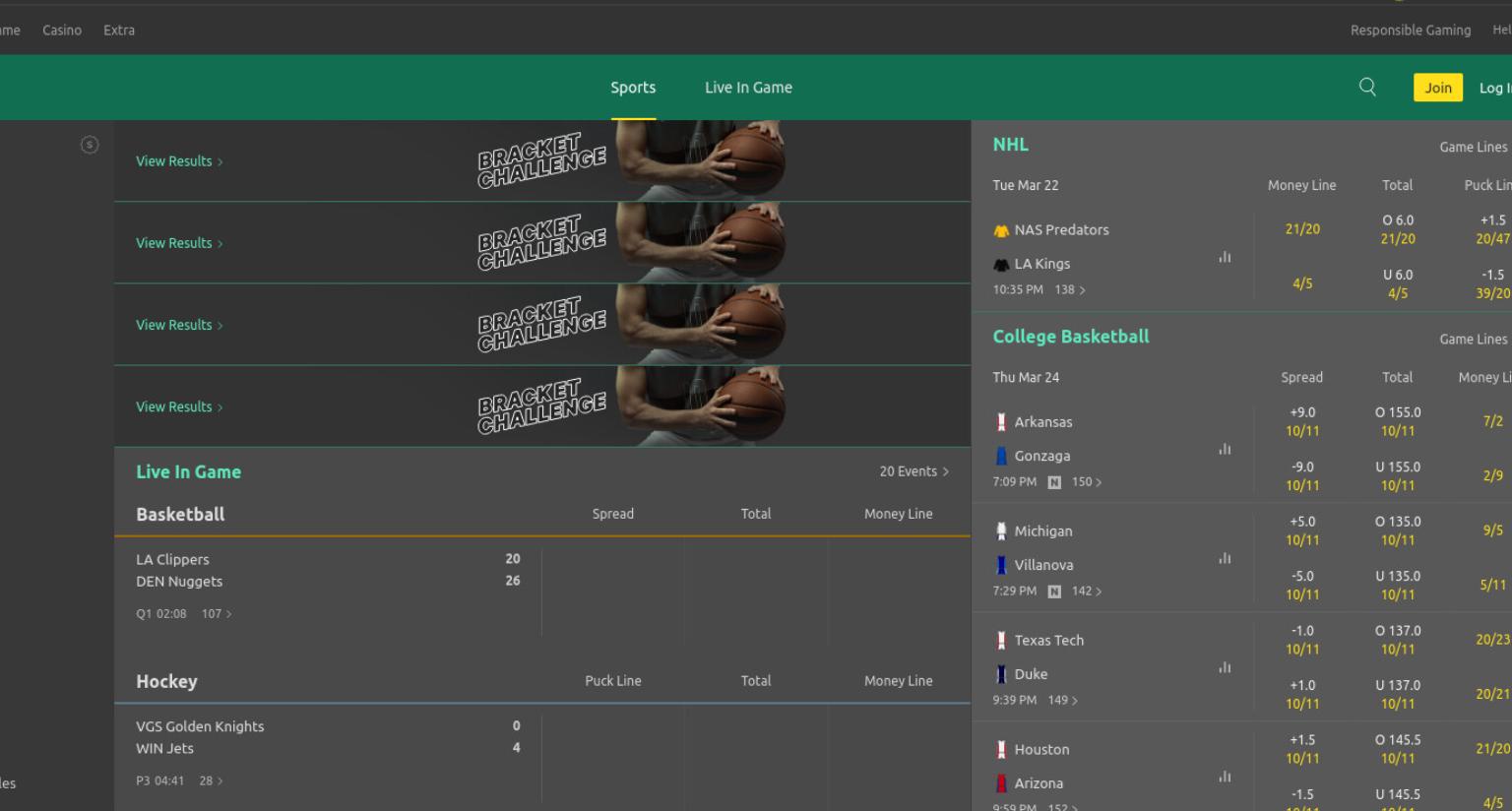Expand 107 markets for Clippers vs Nuggets

point(217,613)
